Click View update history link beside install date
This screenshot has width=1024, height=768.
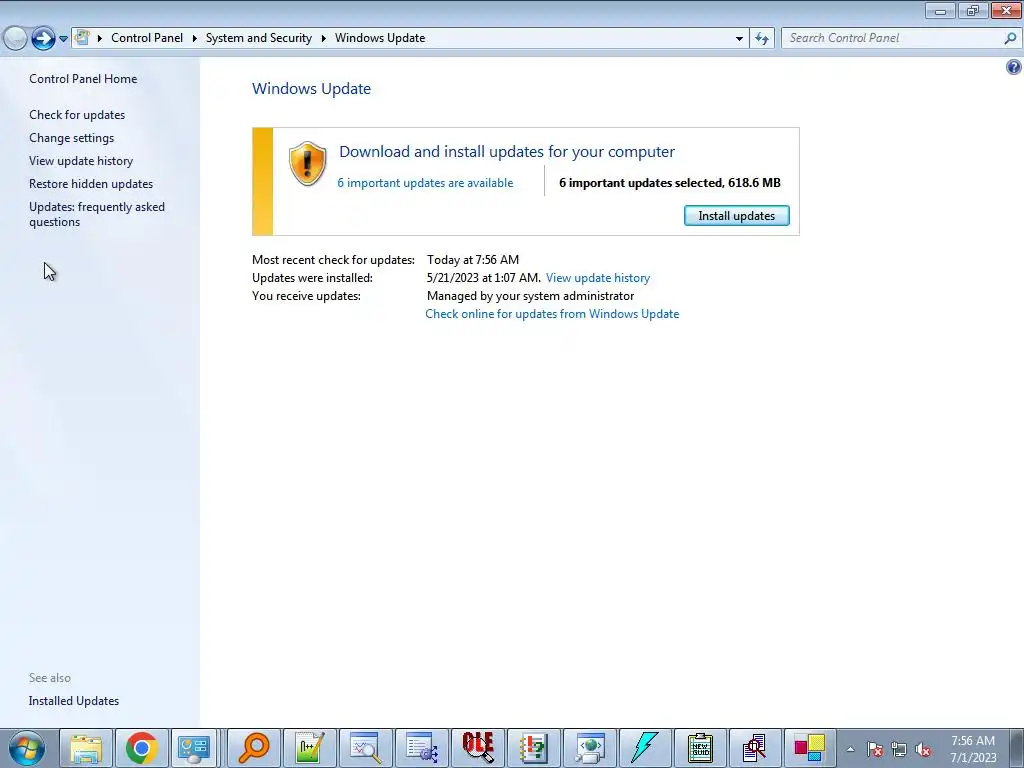(x=598, y=278)
